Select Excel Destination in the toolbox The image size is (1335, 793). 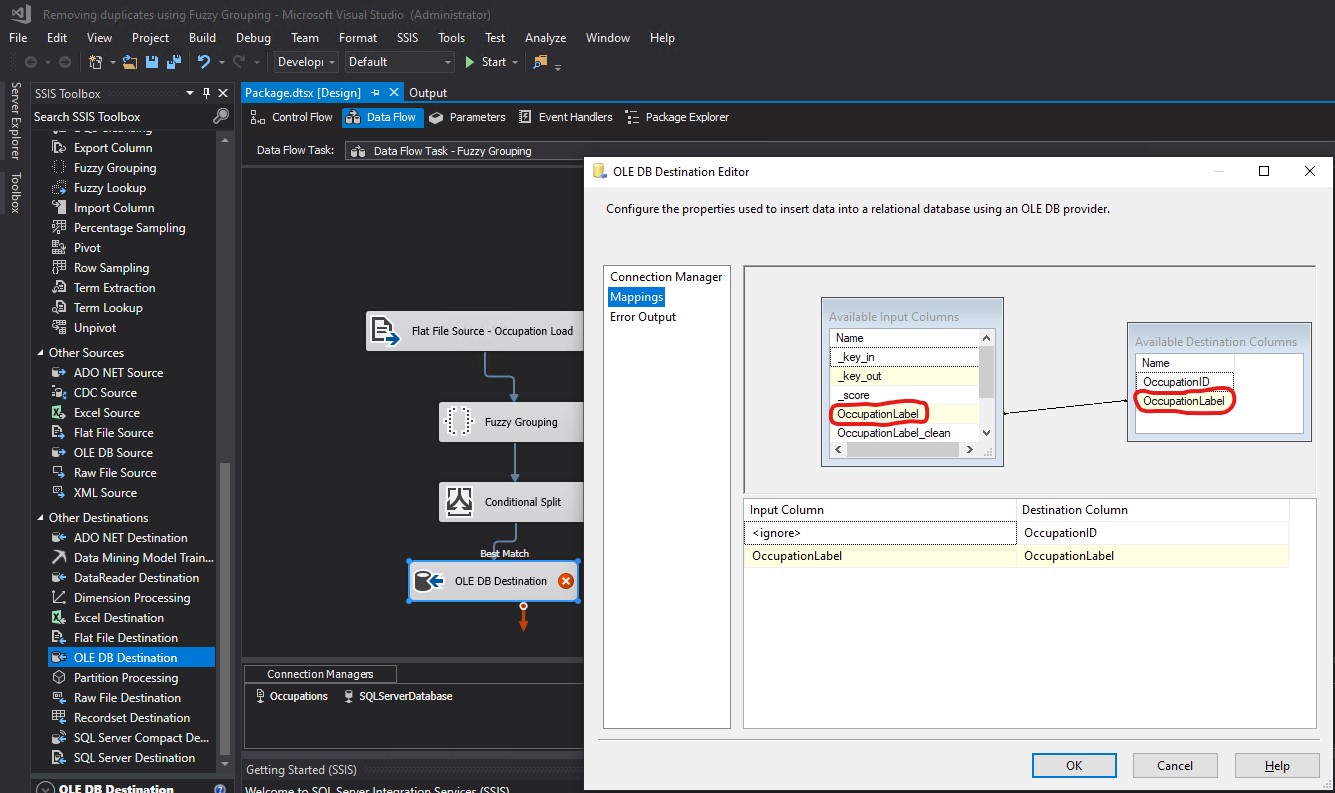click(119, 618)
